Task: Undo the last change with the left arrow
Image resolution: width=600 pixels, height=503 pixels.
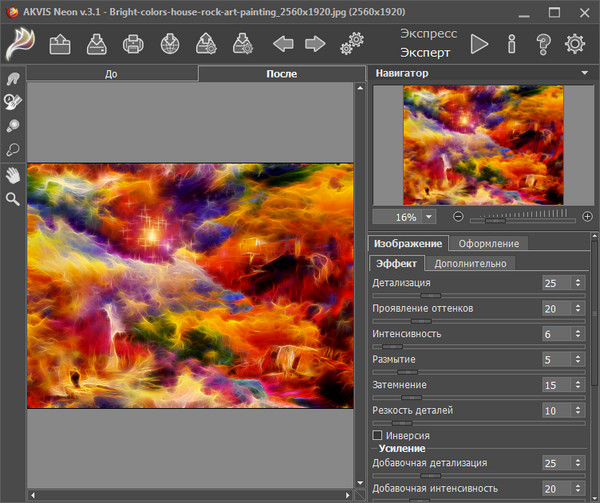Action: [283, 43]
